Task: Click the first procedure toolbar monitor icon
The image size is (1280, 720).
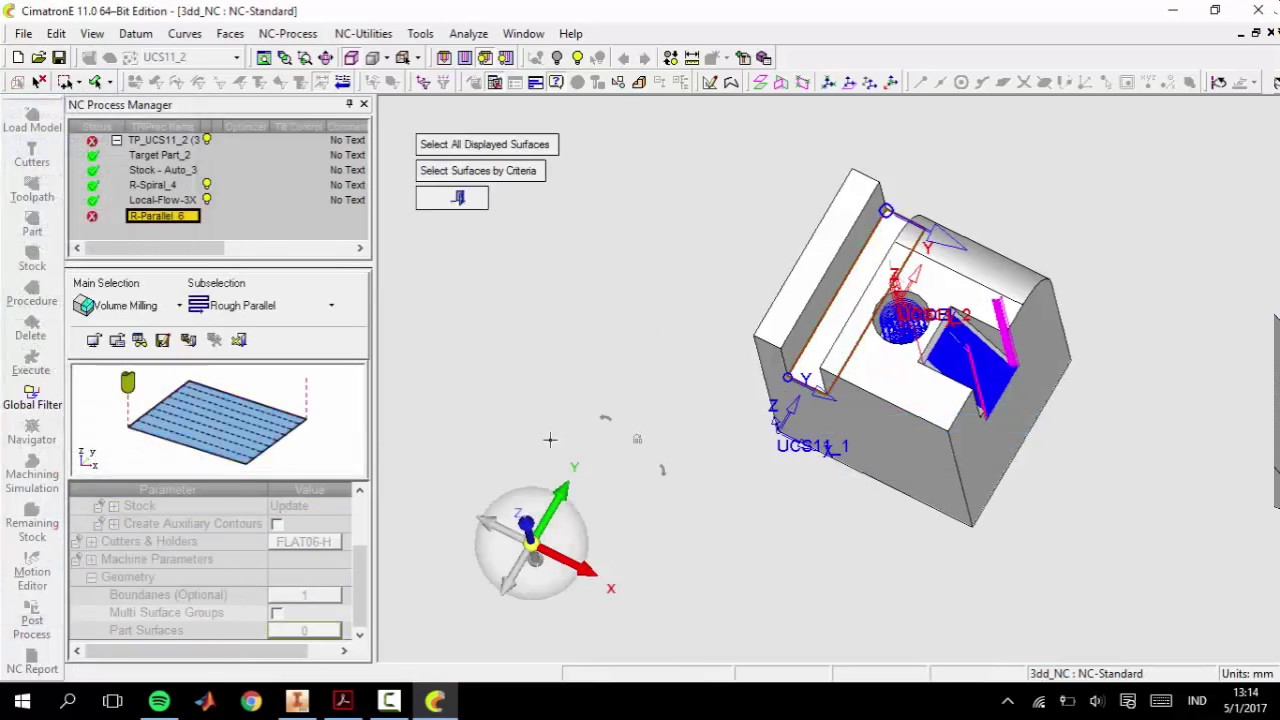Action: click(x=94, y=341)
